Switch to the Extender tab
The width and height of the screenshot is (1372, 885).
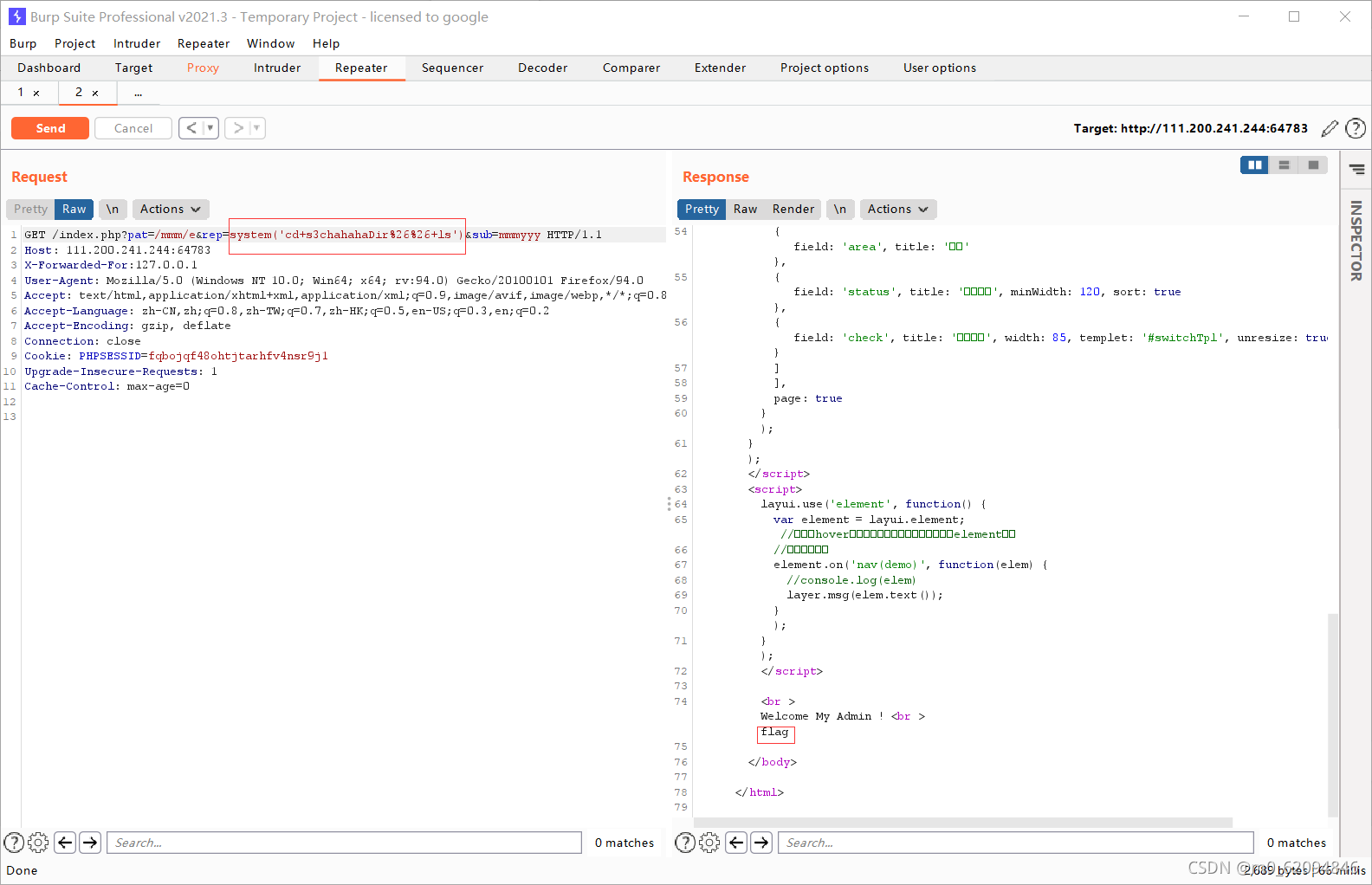pyautogui.click(x=720, y=68)
